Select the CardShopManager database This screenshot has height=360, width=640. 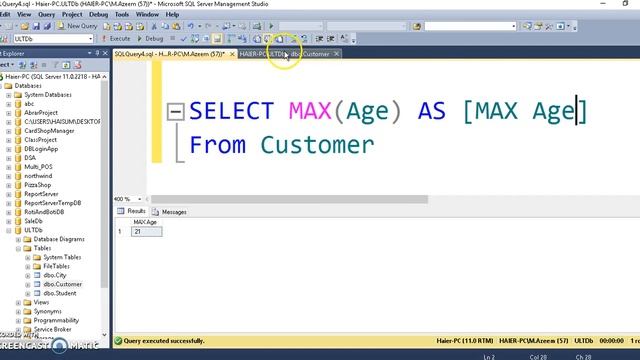pos(49,131)
